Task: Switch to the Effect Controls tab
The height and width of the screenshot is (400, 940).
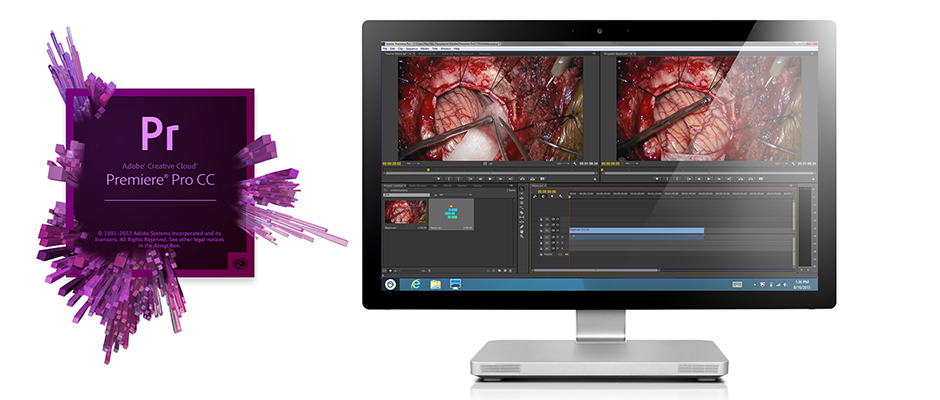Action: point(426,53)
